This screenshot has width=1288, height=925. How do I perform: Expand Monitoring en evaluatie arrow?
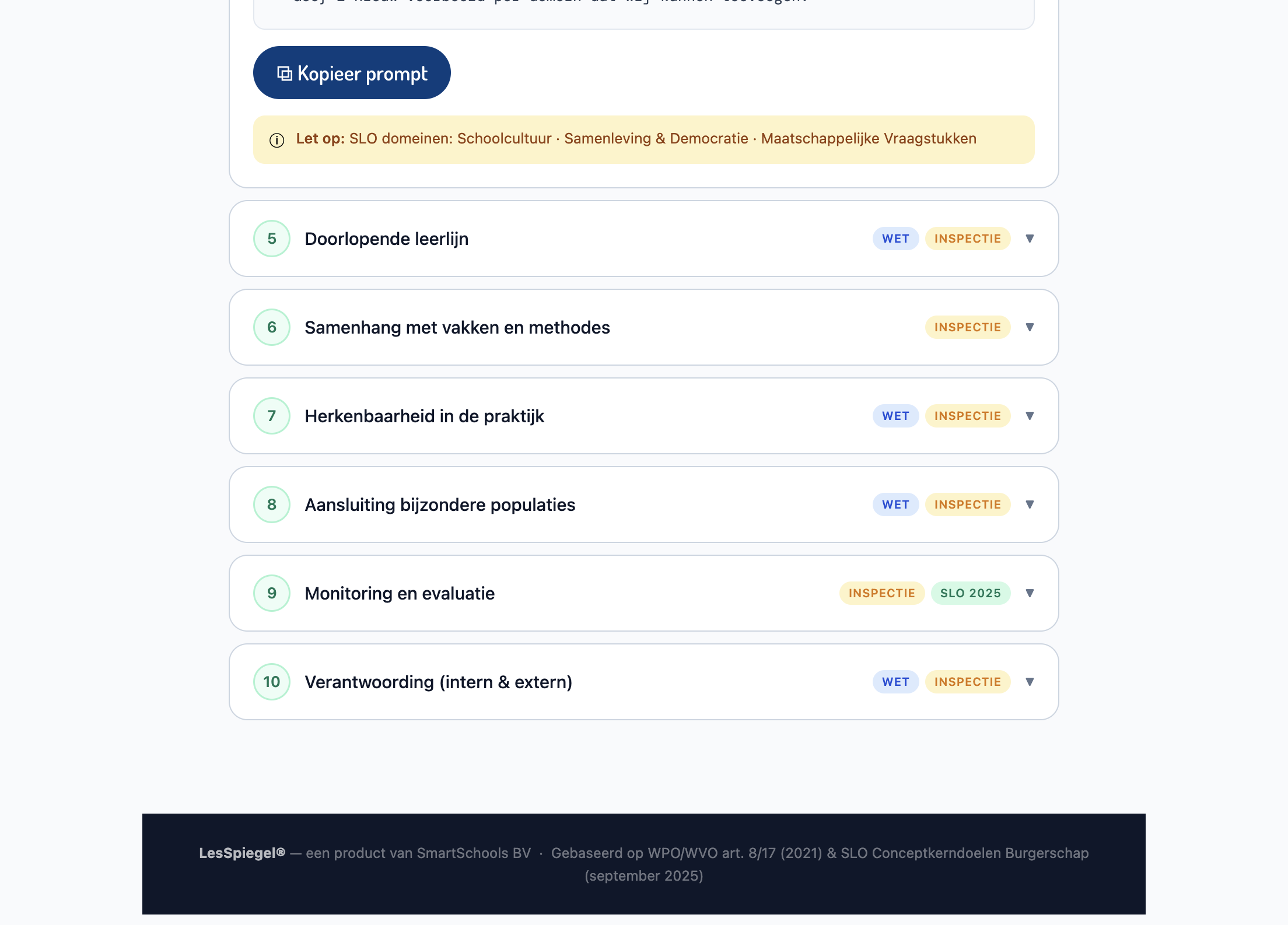(x=1030, y=593)
